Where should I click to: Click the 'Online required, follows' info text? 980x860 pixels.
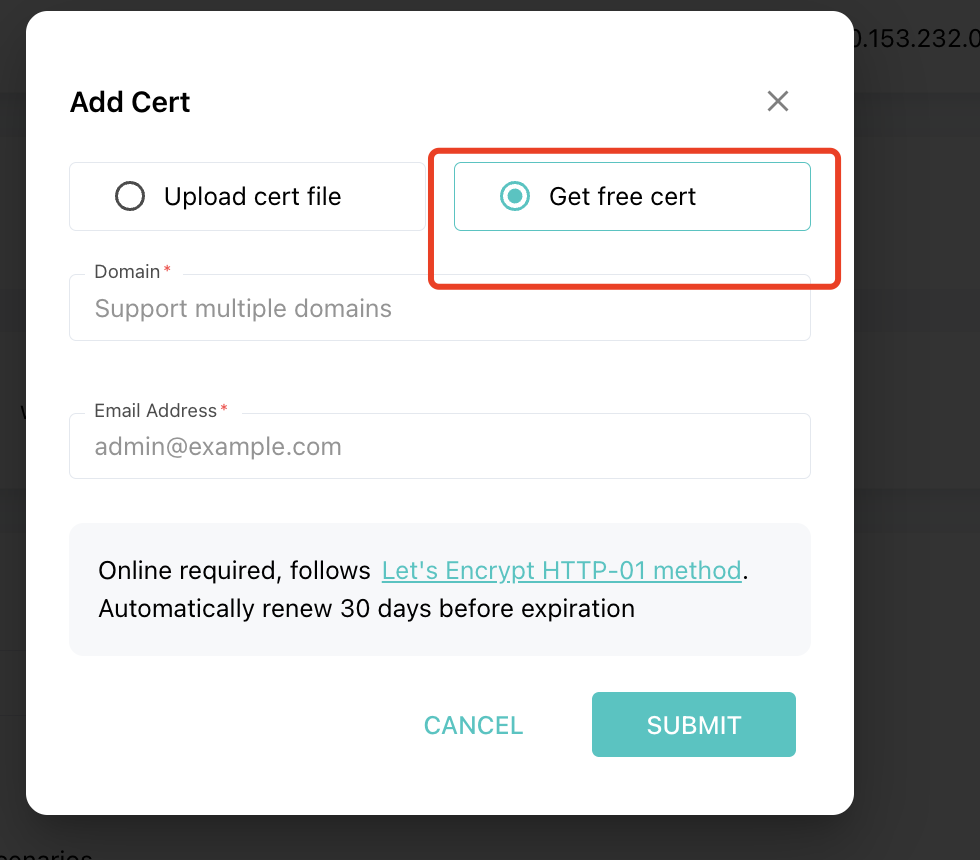coord(234,571)
